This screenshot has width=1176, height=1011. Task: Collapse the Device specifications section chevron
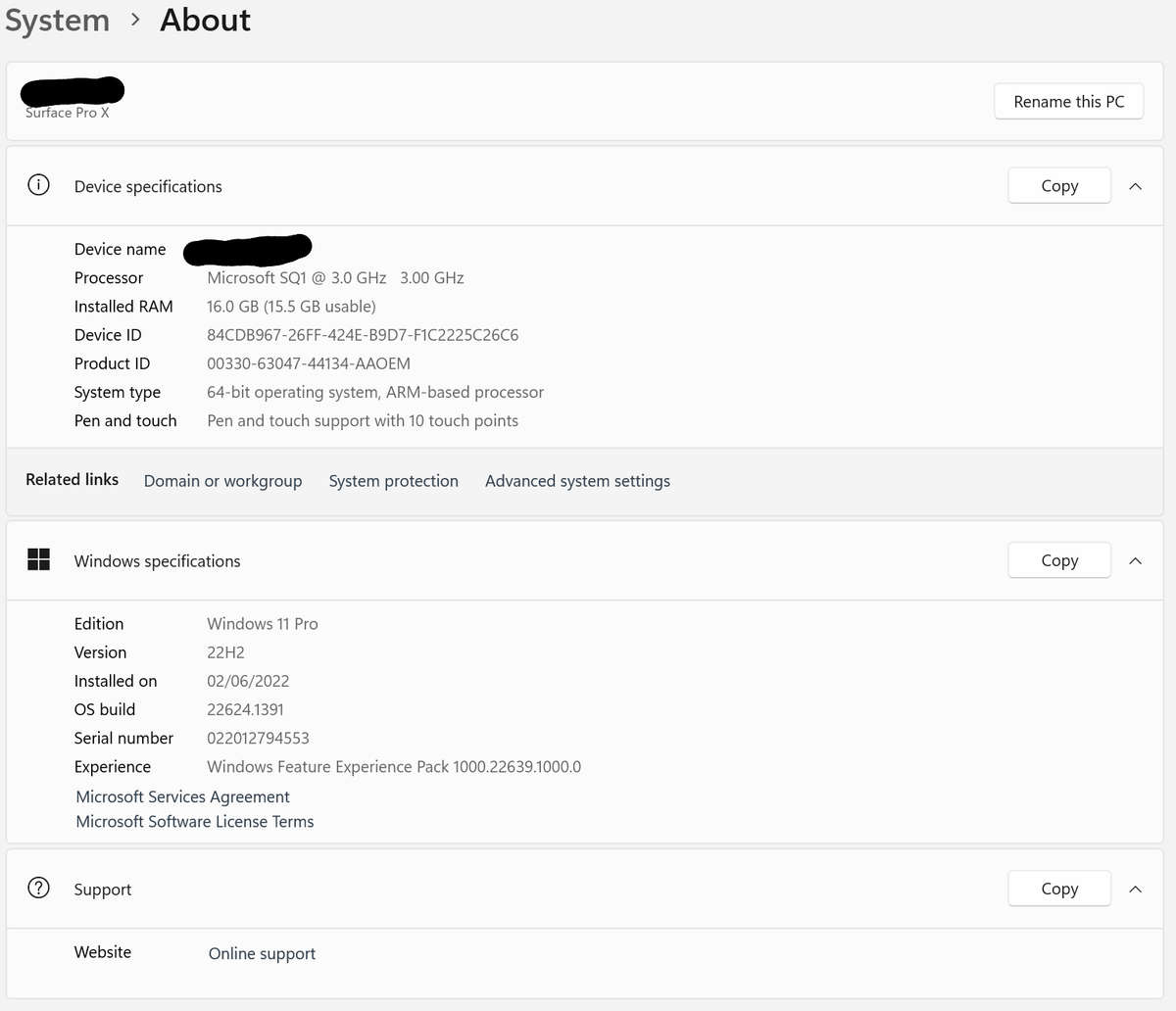(x=1135, y=186)
